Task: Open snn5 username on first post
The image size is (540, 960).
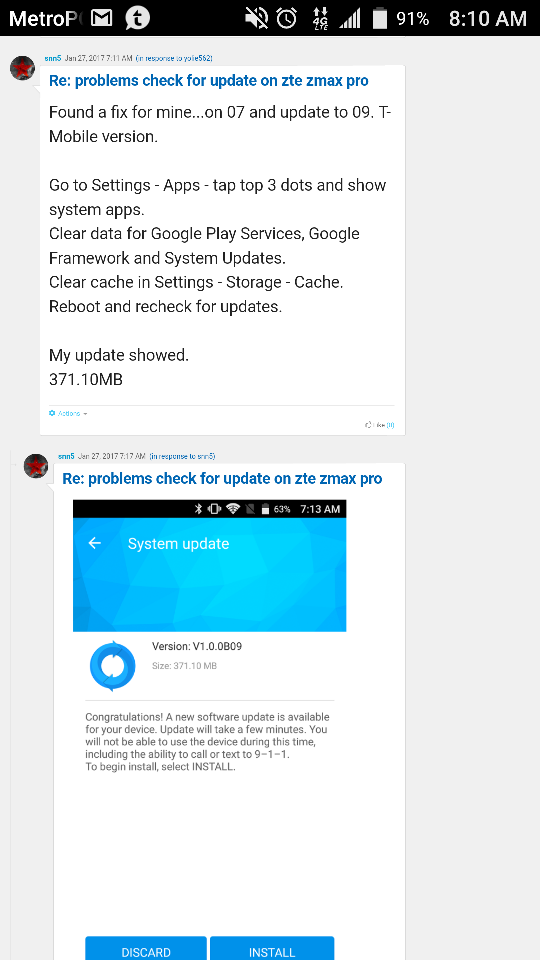Action: pyautogui.click(x=53, y=58)
